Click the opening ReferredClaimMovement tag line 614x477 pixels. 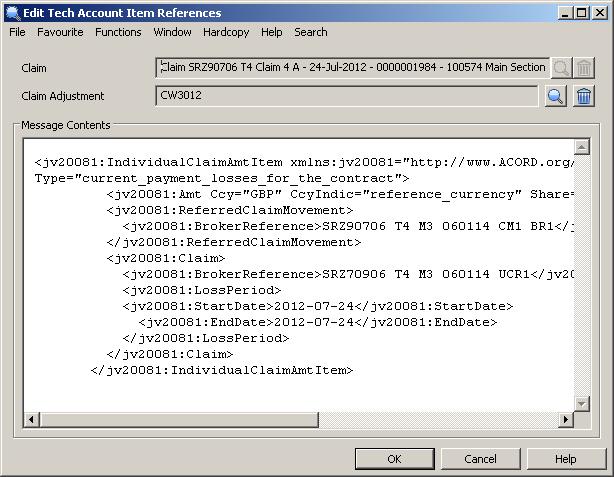[x=230, y=211]
